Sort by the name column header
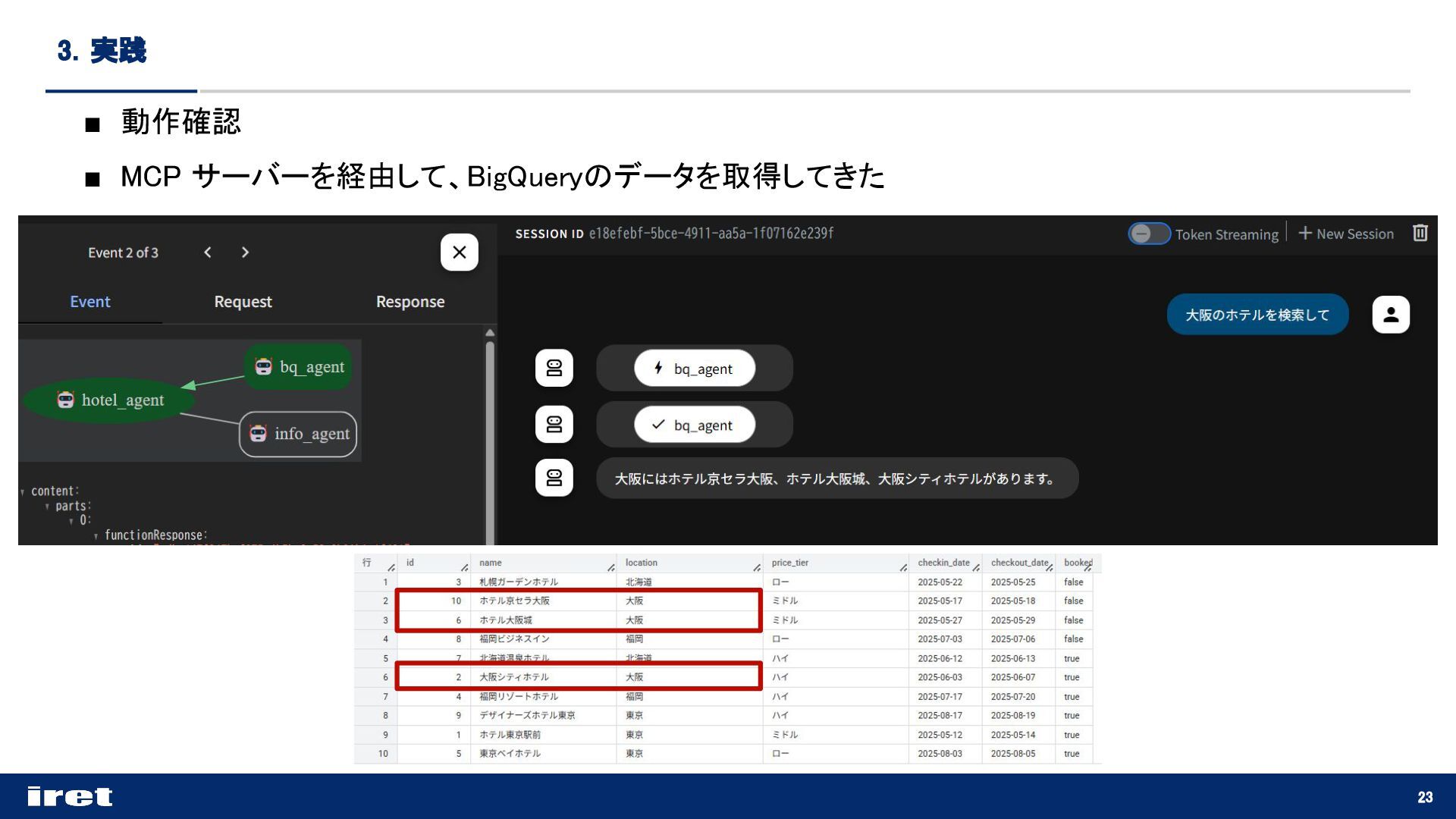The width and height of the screenshot is (1456, 819). pos(491,563)
